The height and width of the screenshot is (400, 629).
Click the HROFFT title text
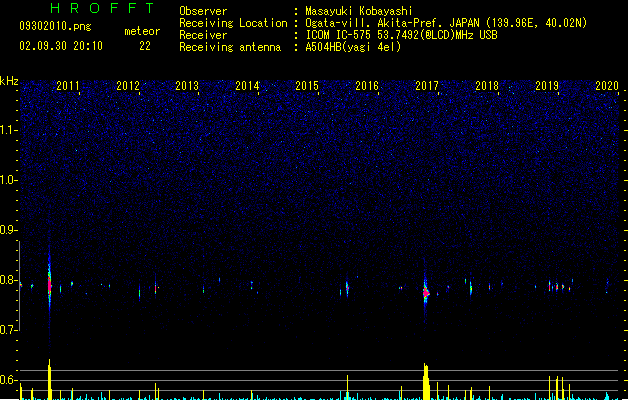coord(103,8)
